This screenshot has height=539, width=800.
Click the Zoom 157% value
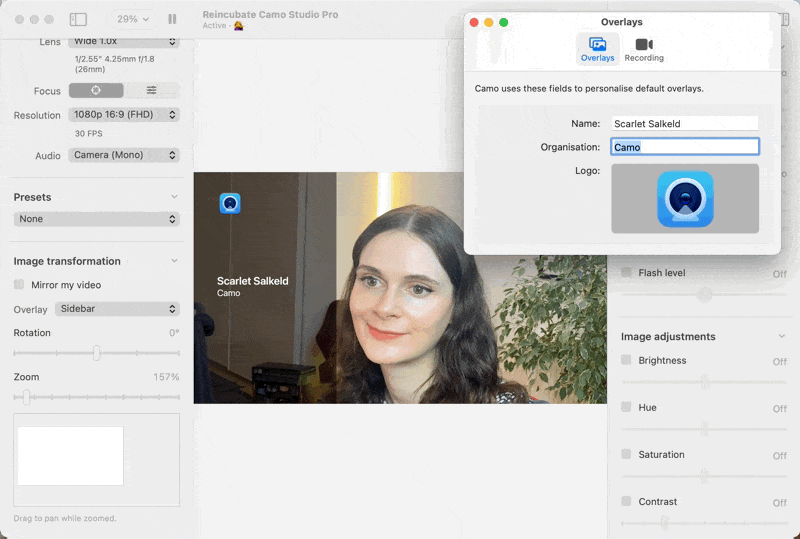166,377
